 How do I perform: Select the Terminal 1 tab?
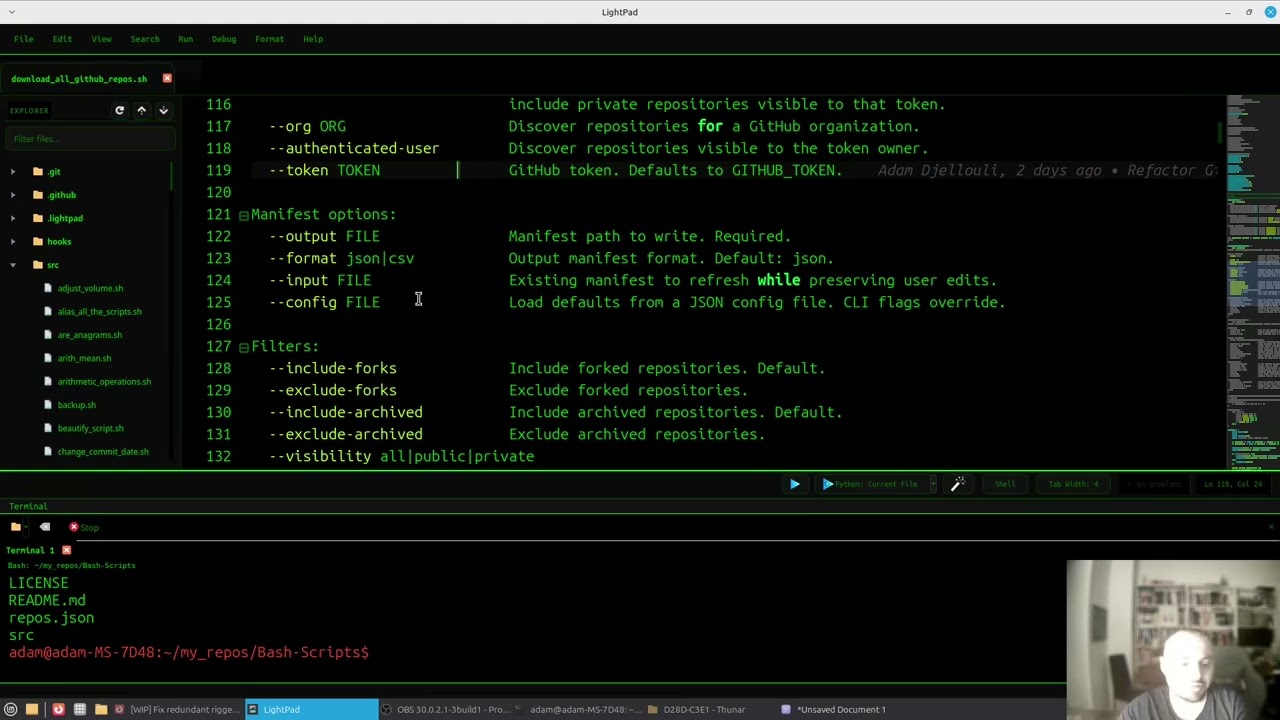30,550
